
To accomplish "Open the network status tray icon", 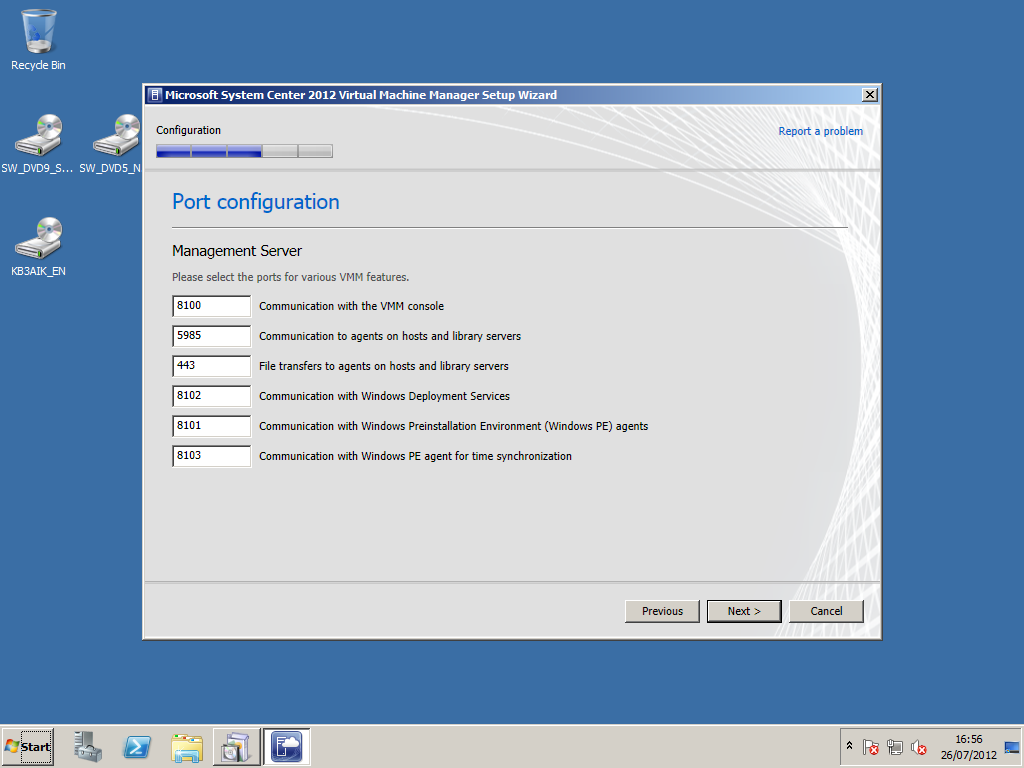I will pos(895,746).
